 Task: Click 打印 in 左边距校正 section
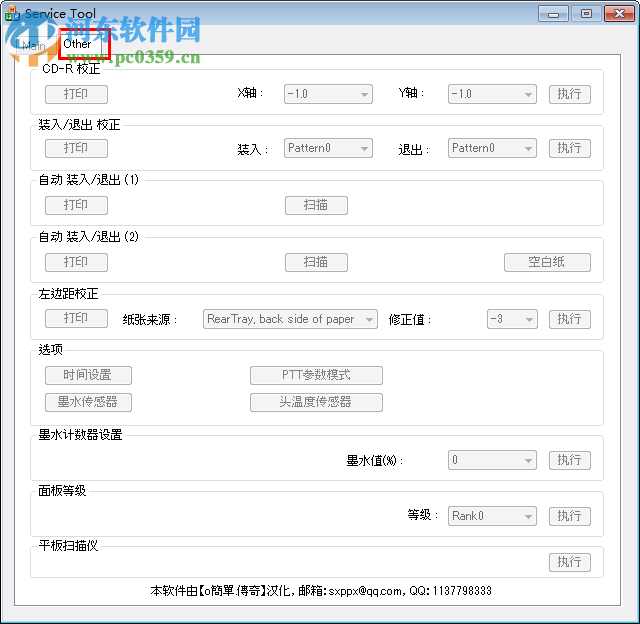click(x=76, y=318)
